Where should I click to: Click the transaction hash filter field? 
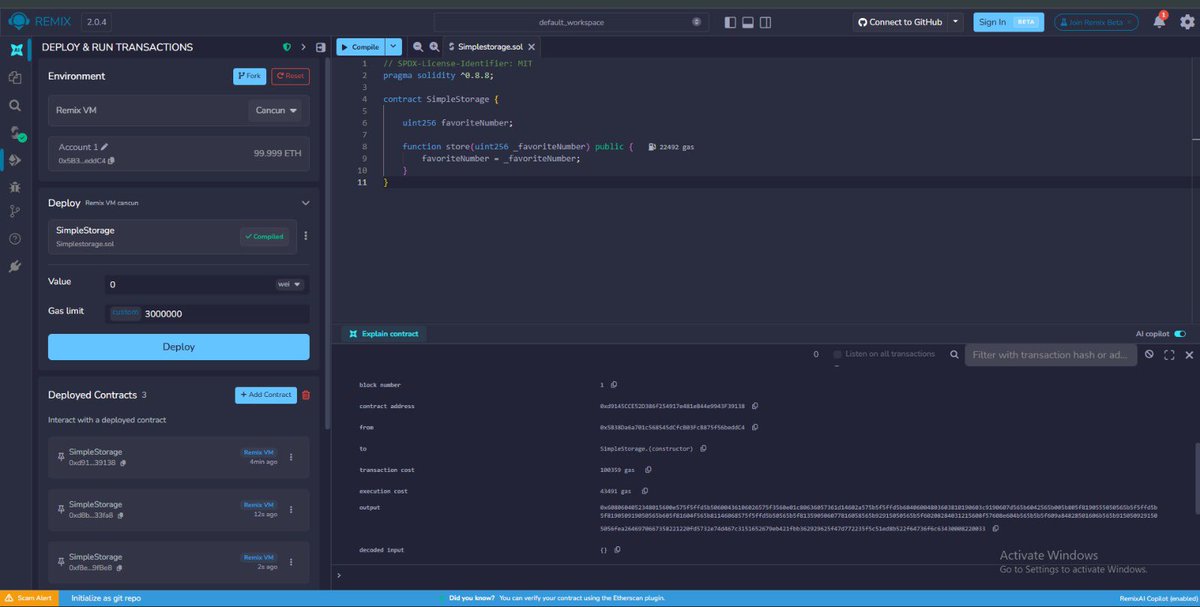[x=1051, y=355]
